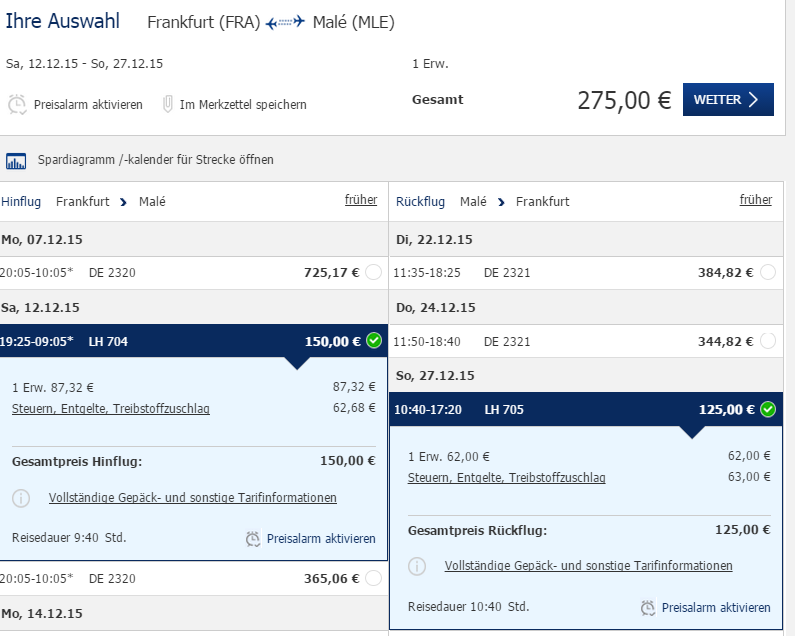
Task: Open Spardiagramm /-kalender für Strecke öffnen
Action: pos(156,160)
